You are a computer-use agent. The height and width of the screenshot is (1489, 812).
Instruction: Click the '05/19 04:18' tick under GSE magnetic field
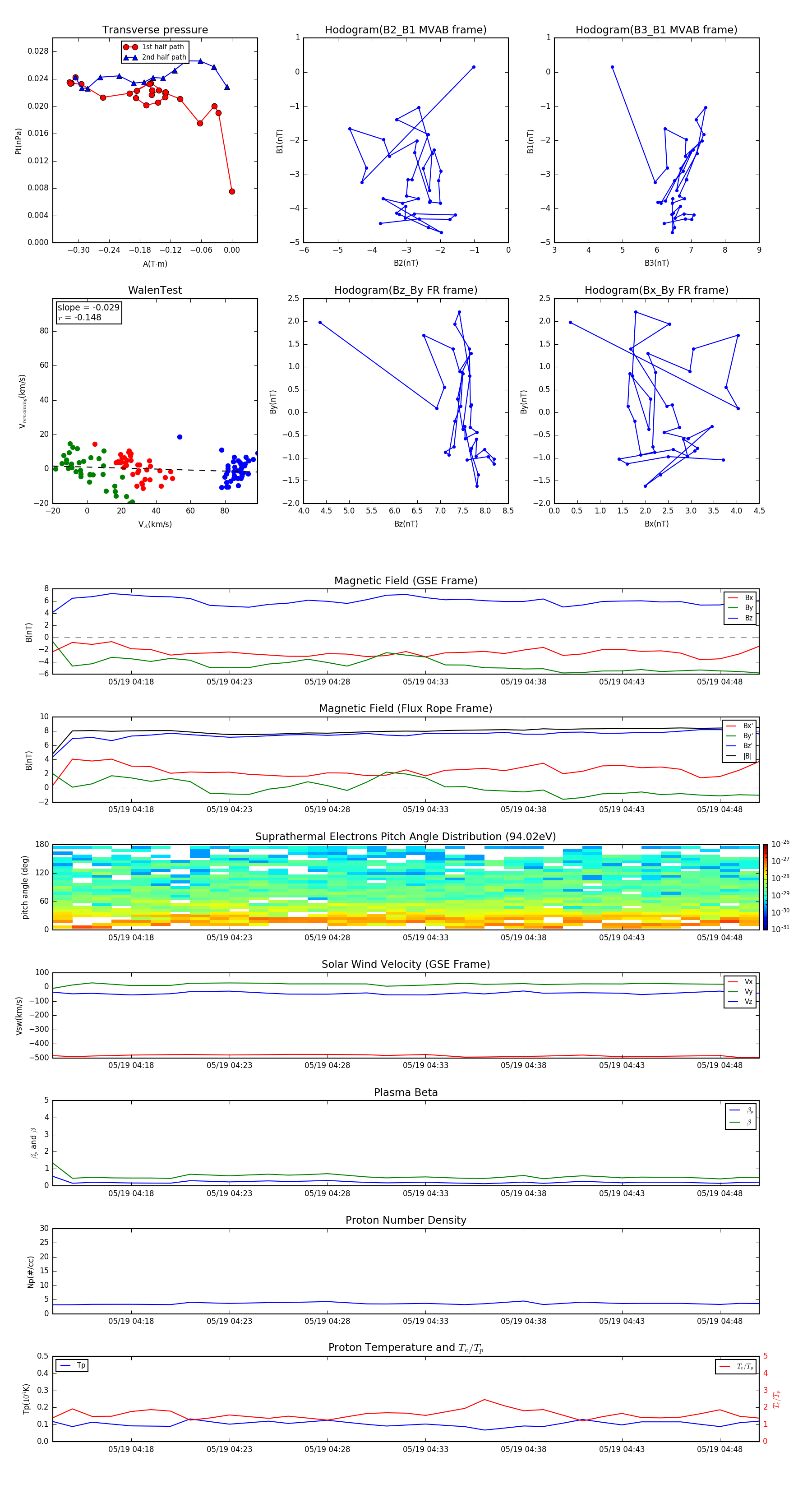coord(131,682)
